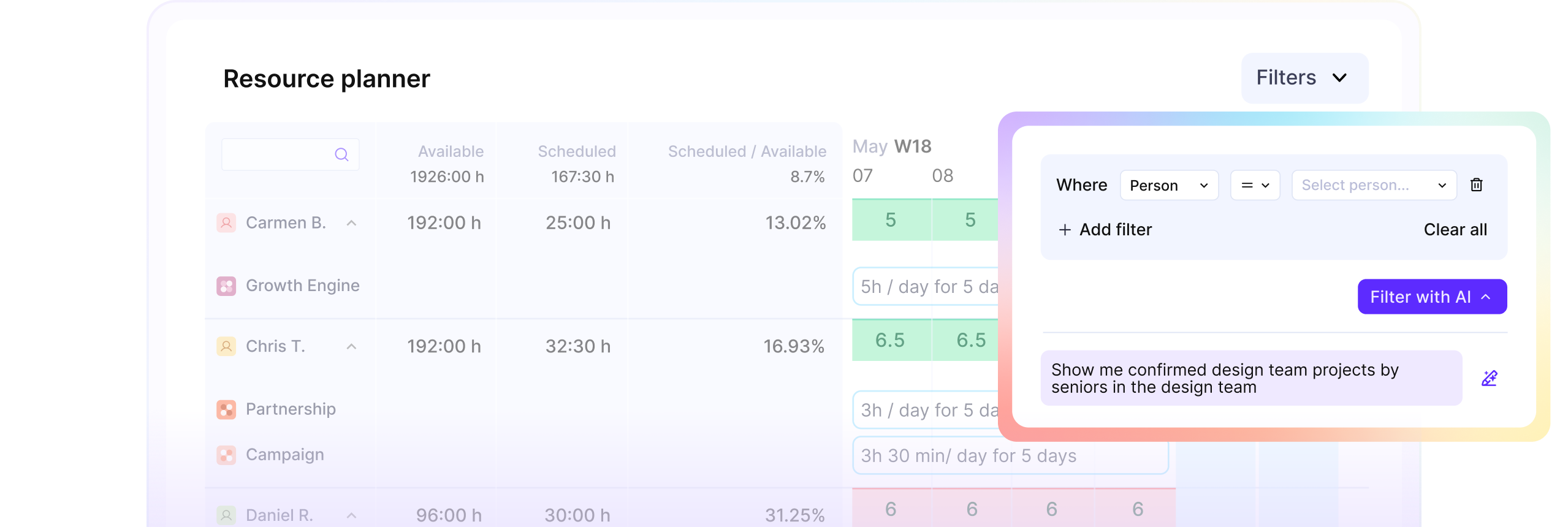Select Growth Engine 5h per day booking
Viewport: 1568px width, 527px height.
926,286
